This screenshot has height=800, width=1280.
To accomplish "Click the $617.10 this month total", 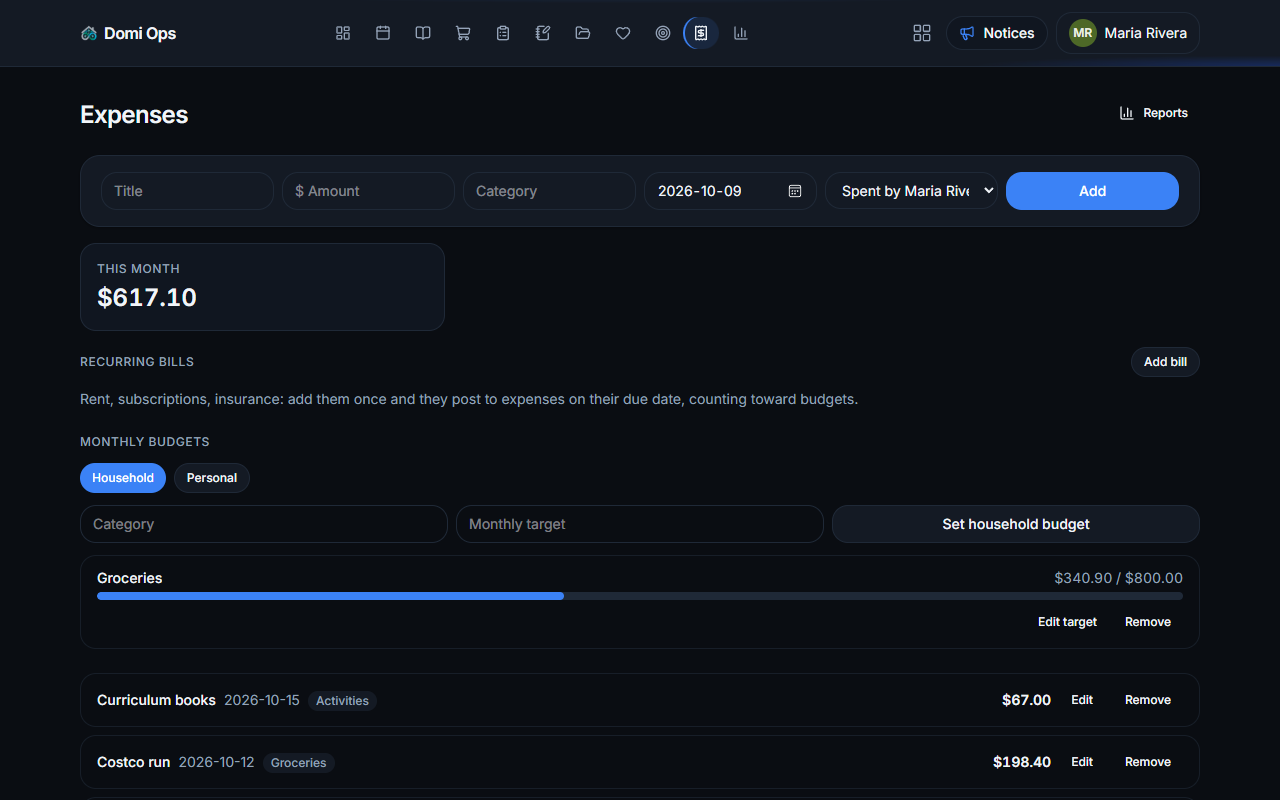I will point(147,297).
